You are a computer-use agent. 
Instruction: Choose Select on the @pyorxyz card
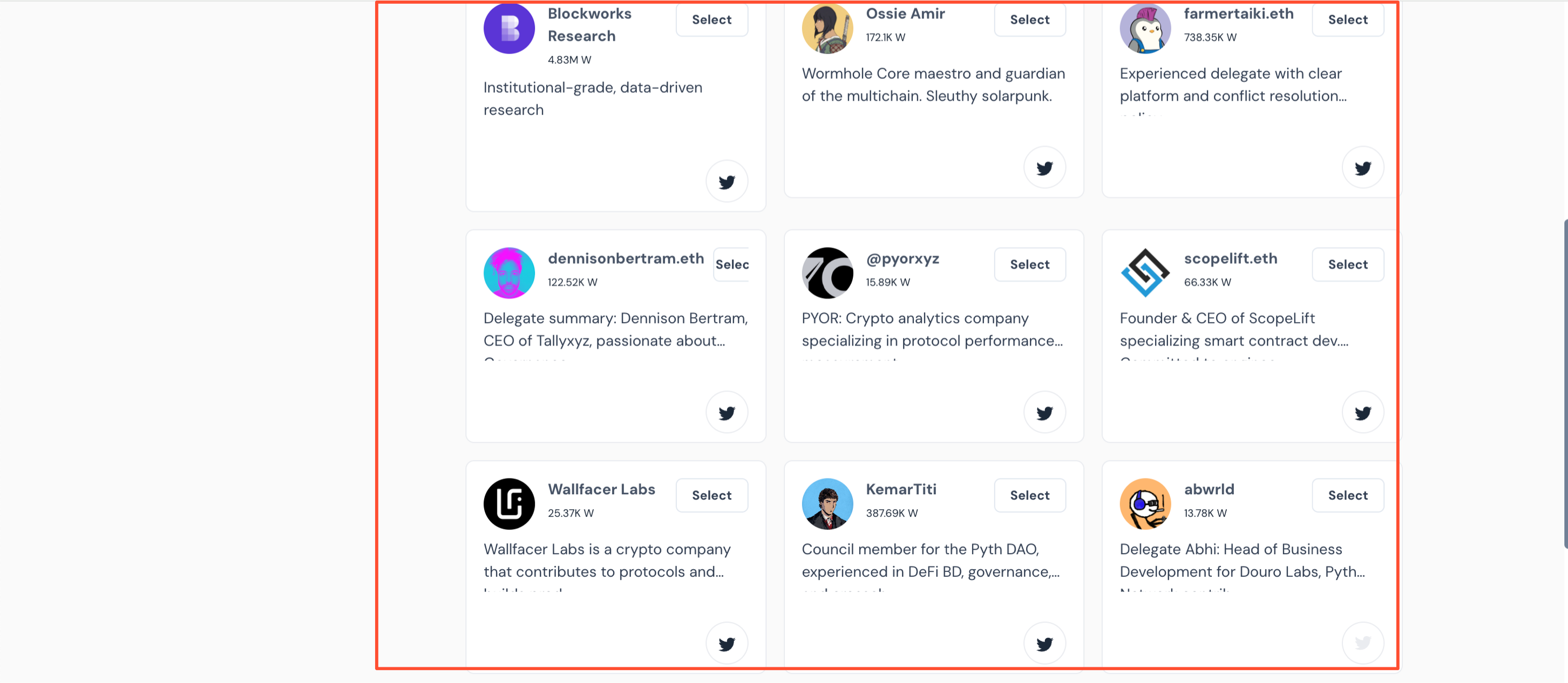1029,264
